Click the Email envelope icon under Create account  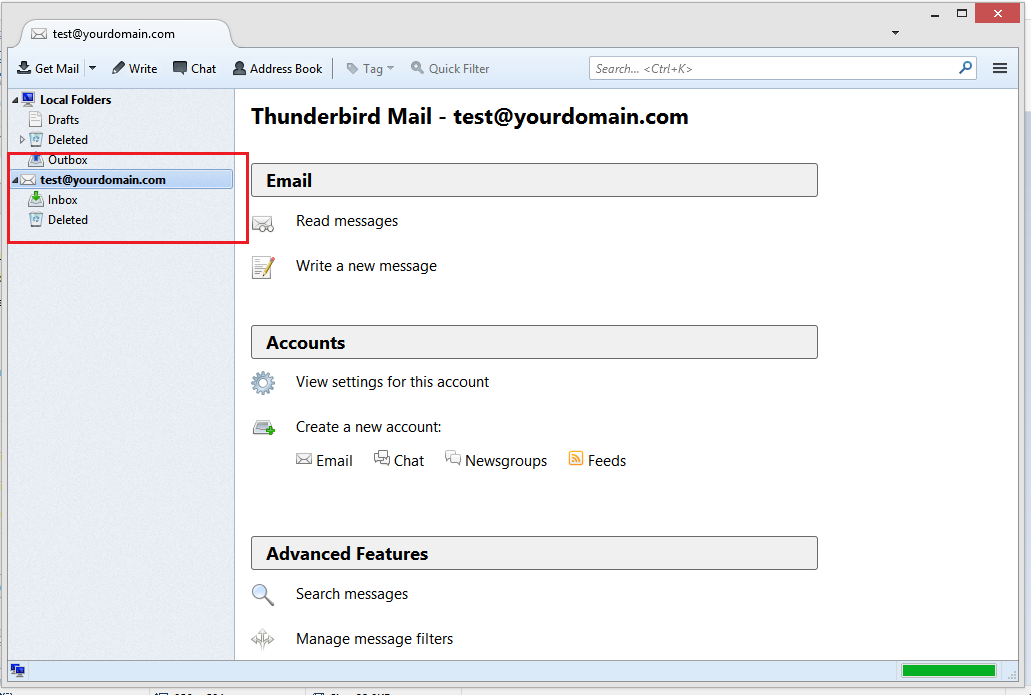pos(304,459)
